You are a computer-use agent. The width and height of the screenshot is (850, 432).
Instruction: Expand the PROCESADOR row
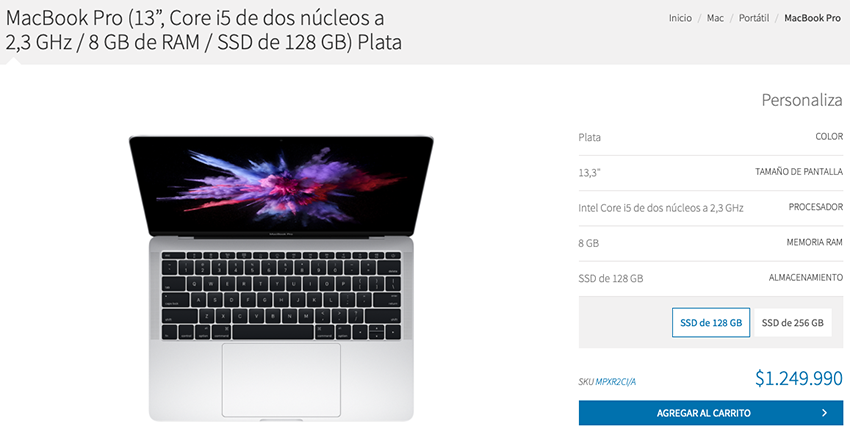click(x=711, y=208)
